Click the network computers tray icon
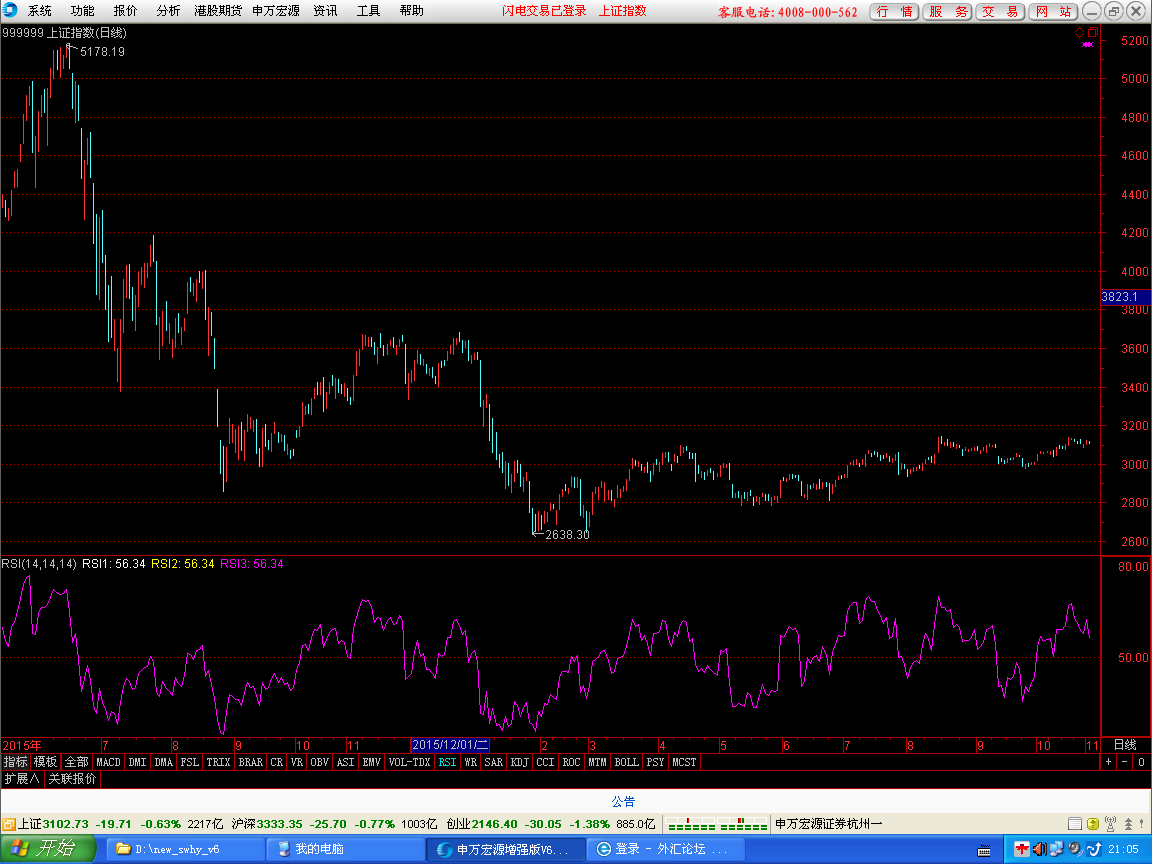This screenshot has height=864, width=1152. click(x=1056, y=849)
